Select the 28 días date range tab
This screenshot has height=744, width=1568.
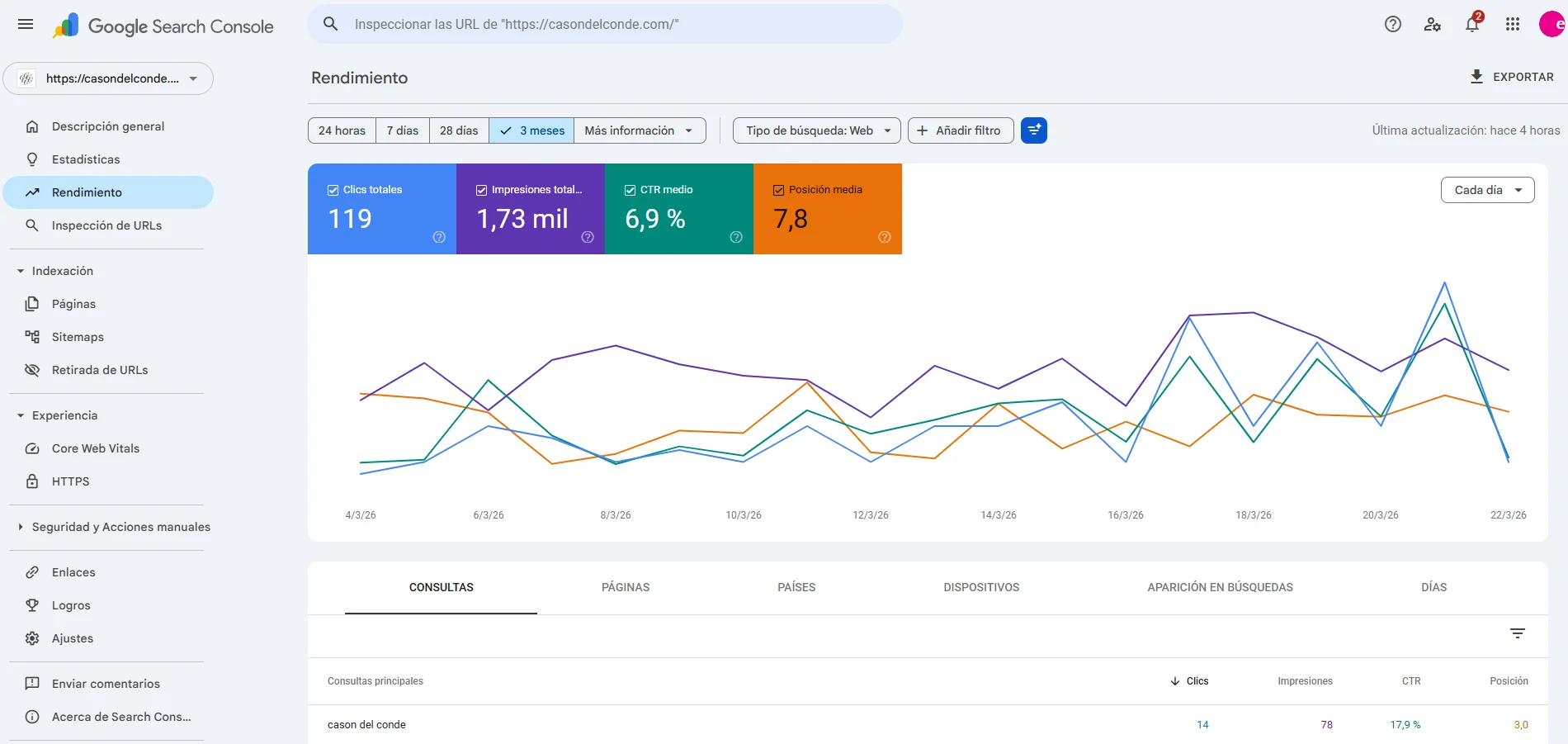tap(458, 130)
